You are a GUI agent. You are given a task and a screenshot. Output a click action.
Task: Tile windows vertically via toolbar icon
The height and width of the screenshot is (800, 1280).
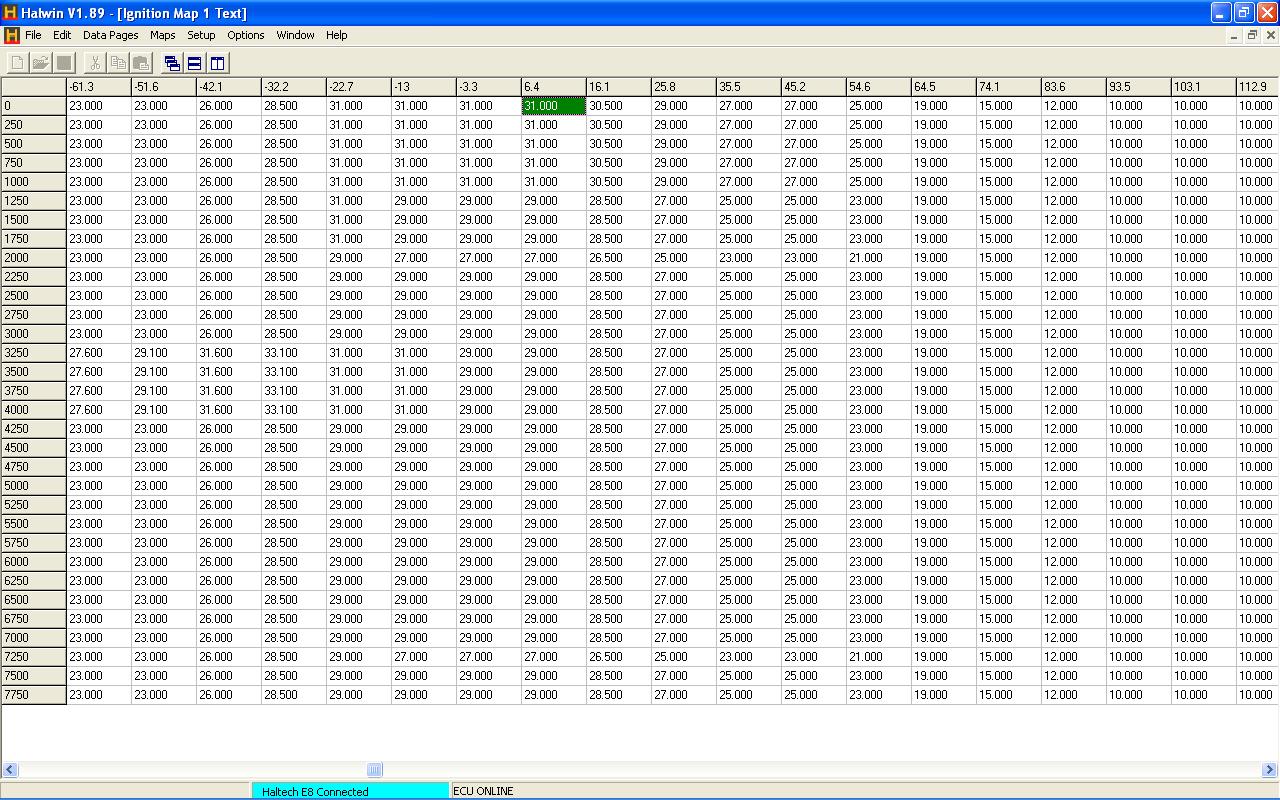(x=218, y=63)
